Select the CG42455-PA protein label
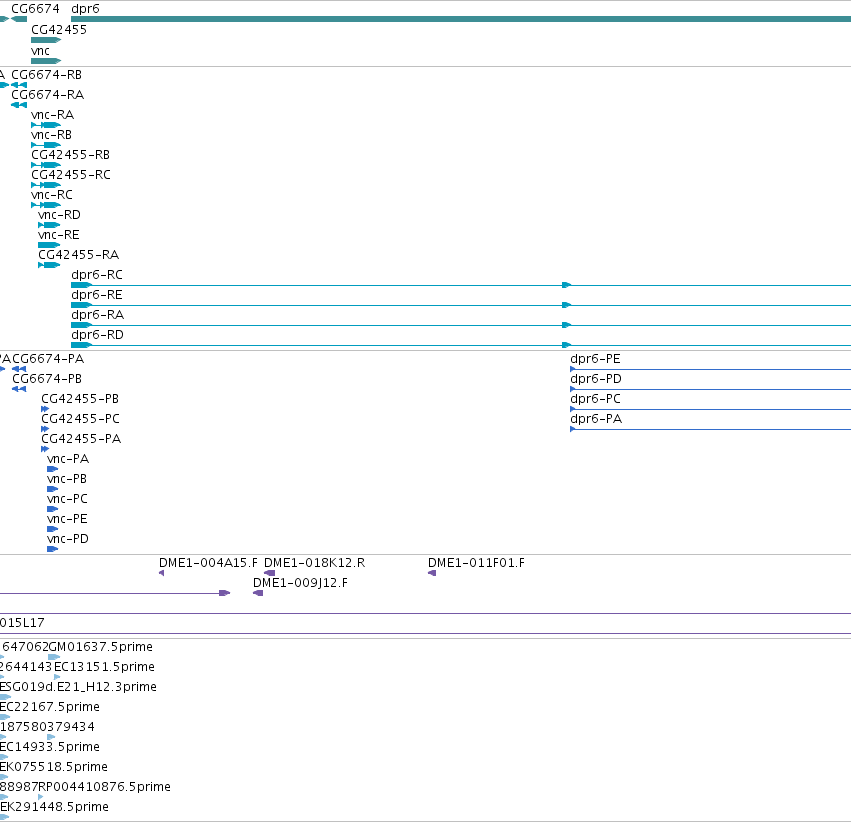 [x=81, y=439]
